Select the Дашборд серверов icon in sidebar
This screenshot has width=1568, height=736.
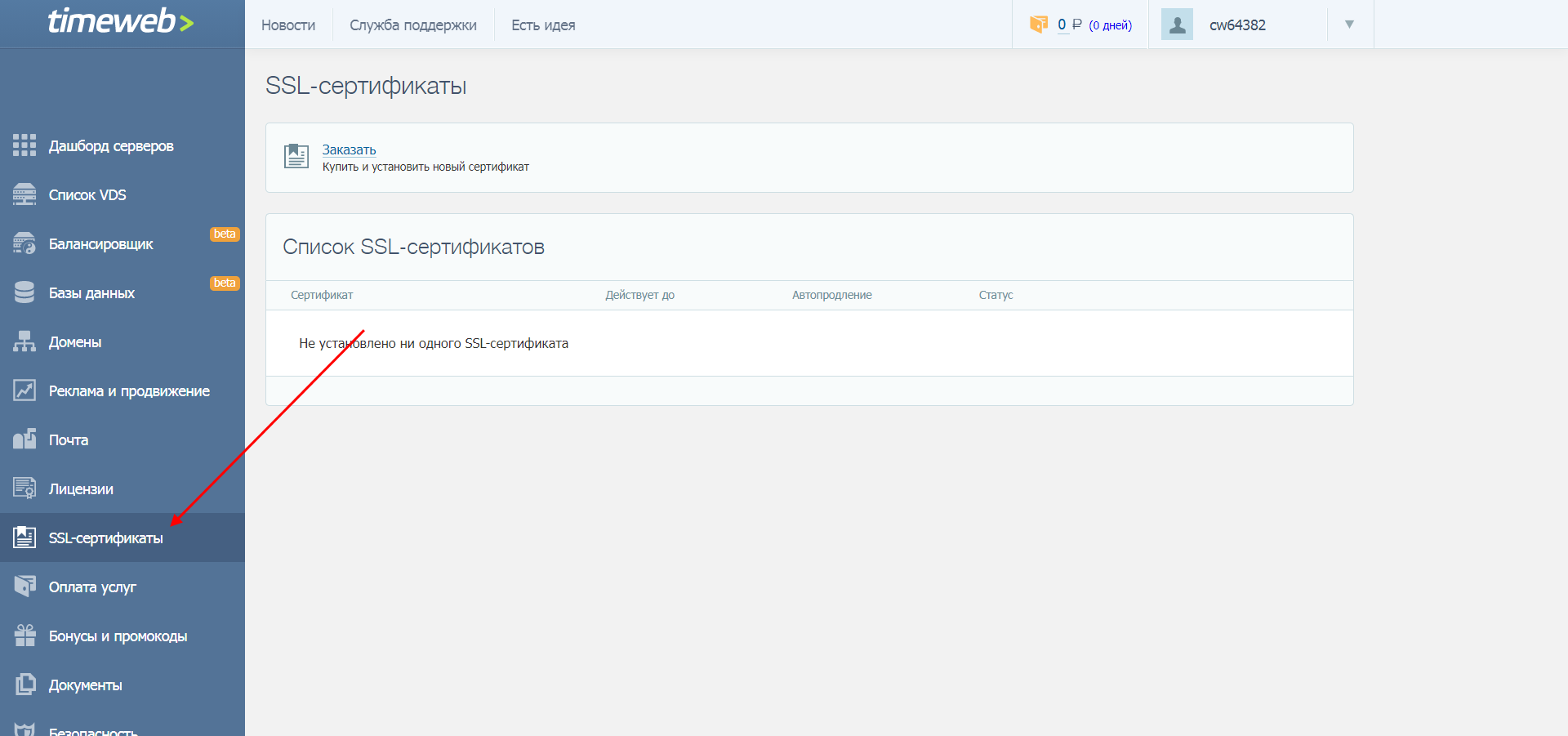pos(24,145)
